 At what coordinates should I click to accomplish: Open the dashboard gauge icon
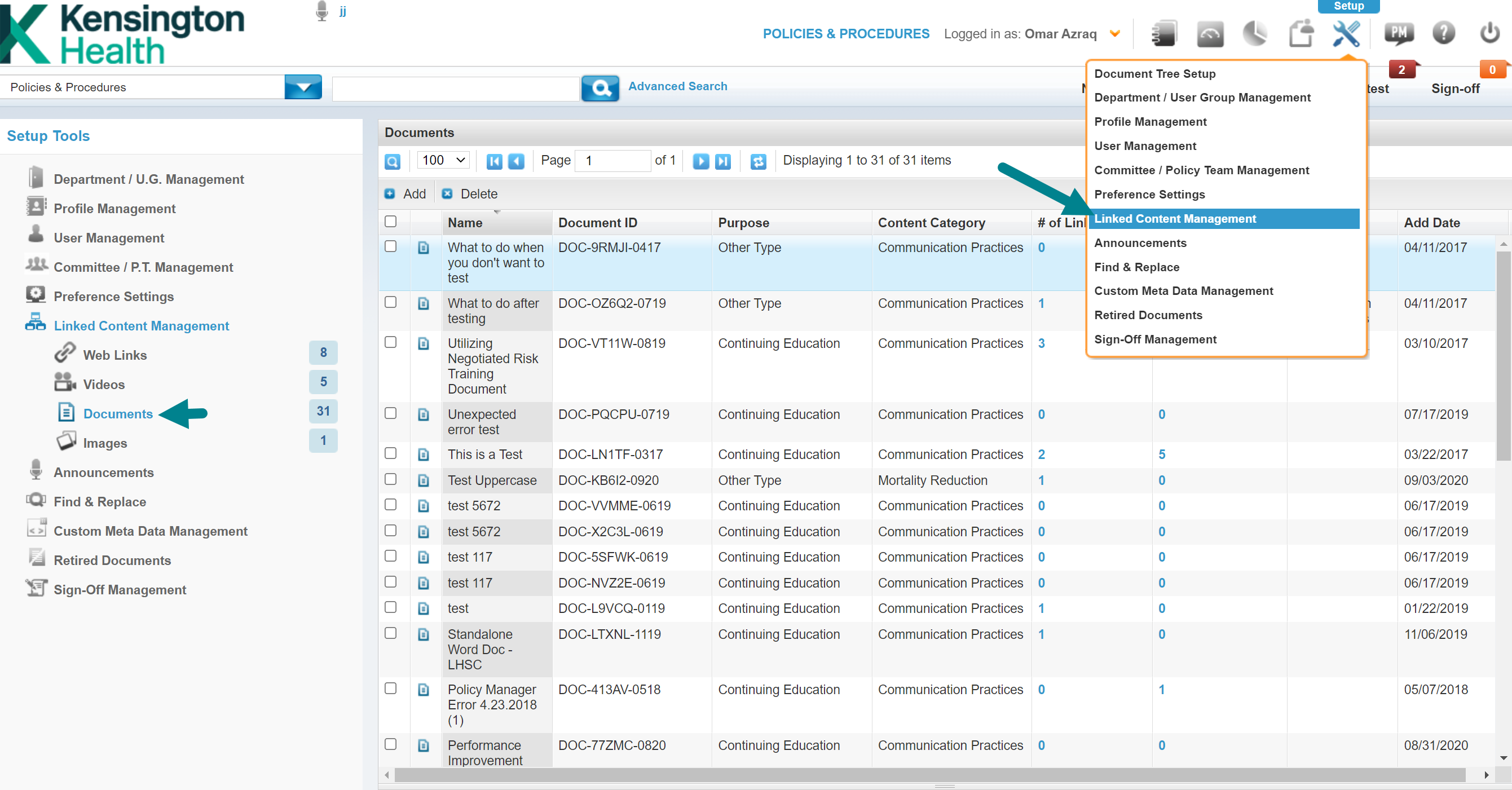tap(1210, 34)
